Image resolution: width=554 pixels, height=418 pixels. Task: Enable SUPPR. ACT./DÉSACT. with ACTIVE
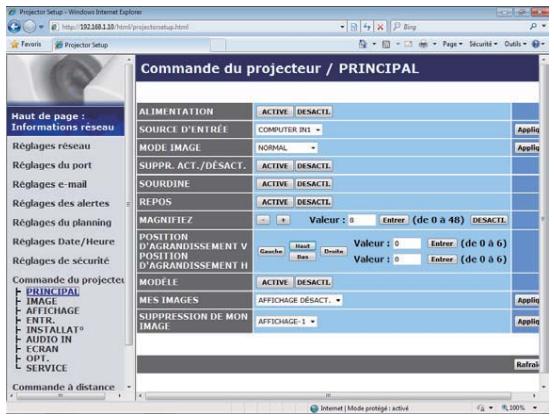(275, 166)
